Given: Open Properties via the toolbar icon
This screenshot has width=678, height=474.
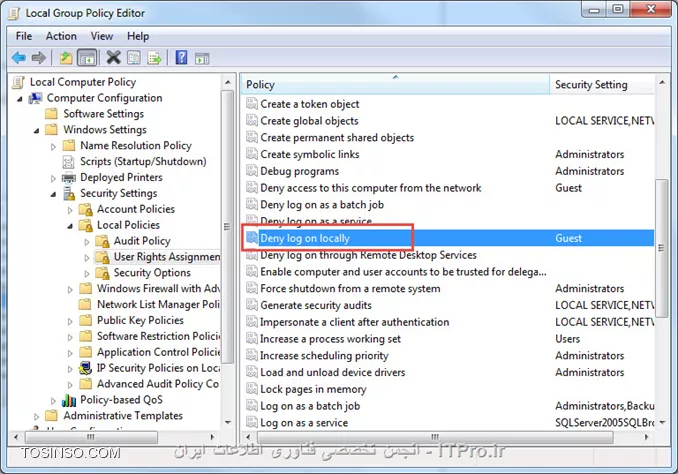Looking at the screenshot, I should pyautogui.click(x=134, y=58).
